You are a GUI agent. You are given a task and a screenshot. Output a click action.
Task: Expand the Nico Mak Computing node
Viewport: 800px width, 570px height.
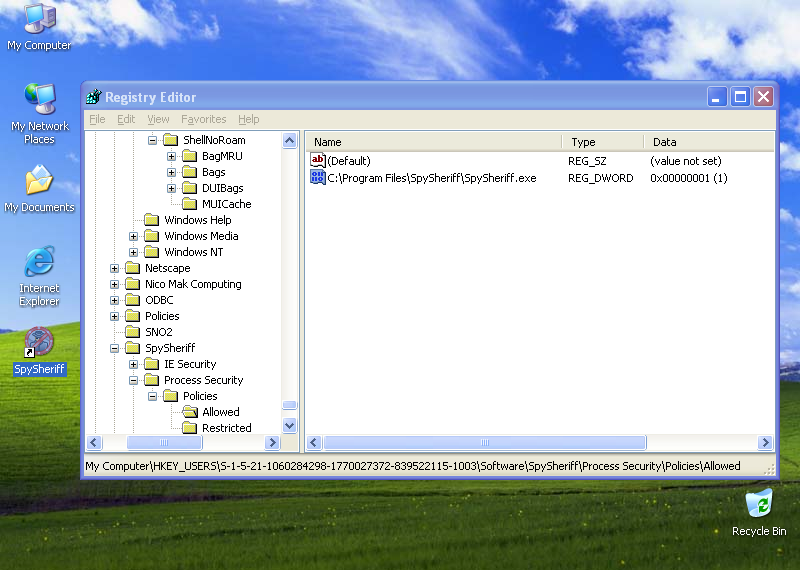tap(114, 284)
